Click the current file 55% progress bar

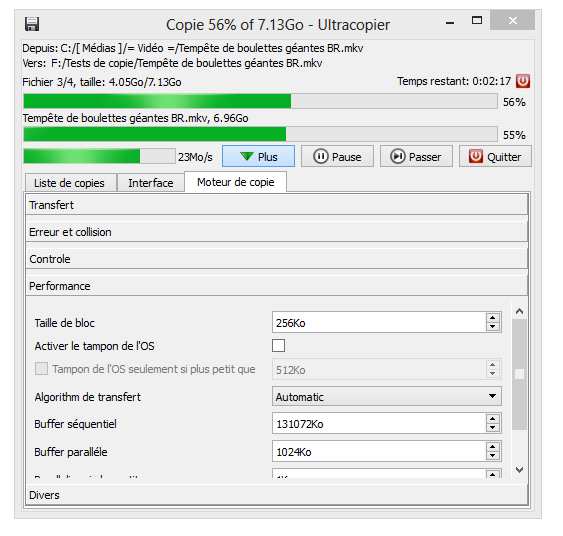click(260, 134)
